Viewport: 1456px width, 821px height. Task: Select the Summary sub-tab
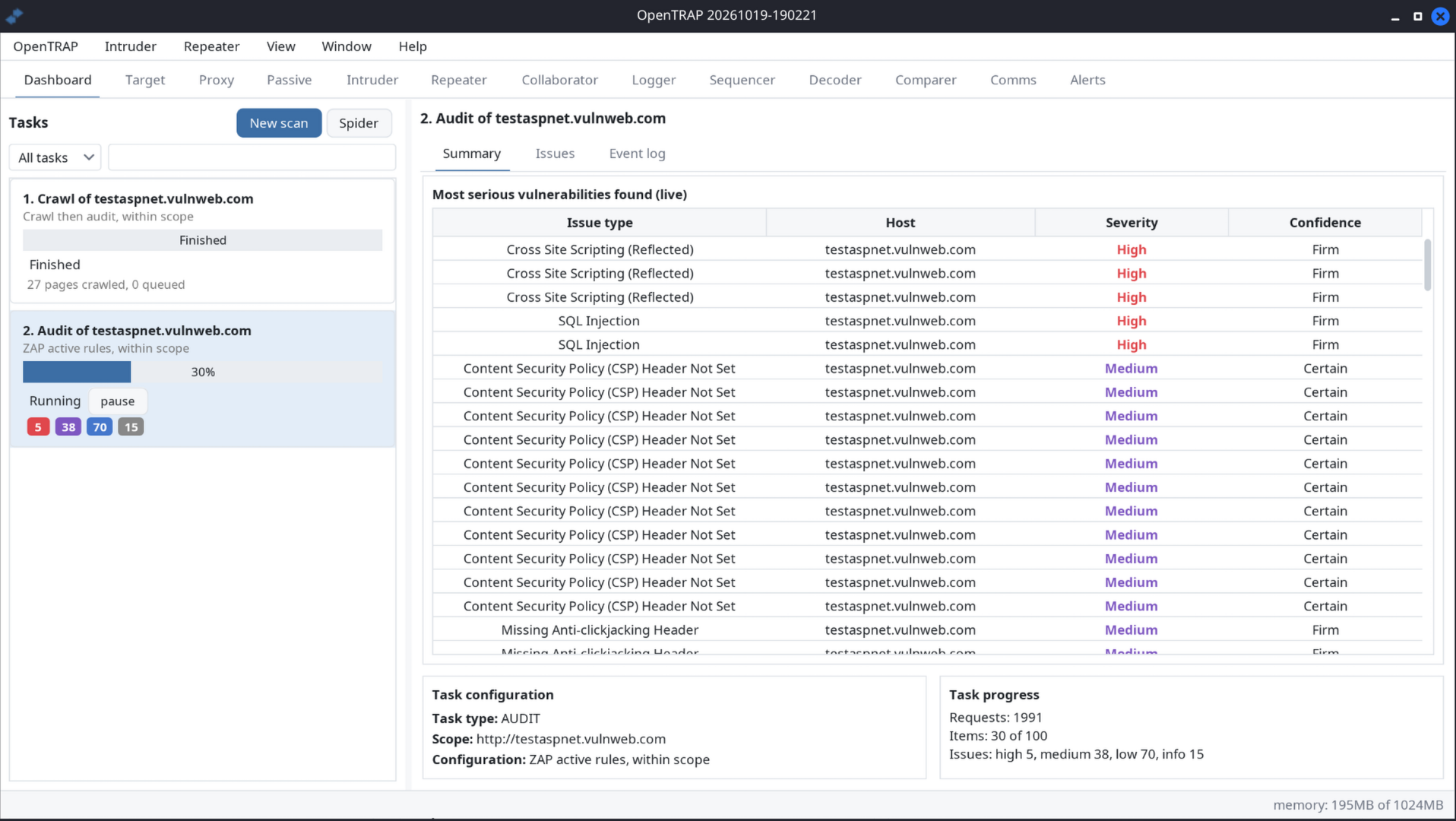(x=471, y=154)
